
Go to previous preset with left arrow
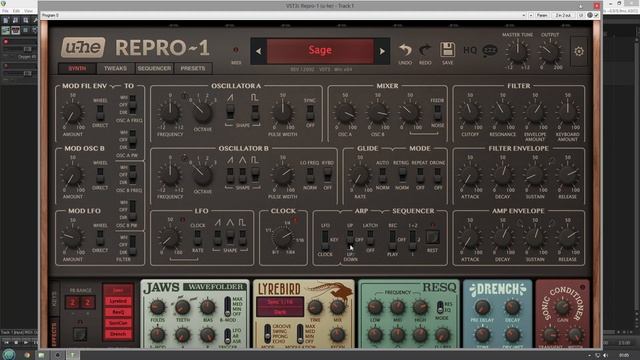coord(258,51)
